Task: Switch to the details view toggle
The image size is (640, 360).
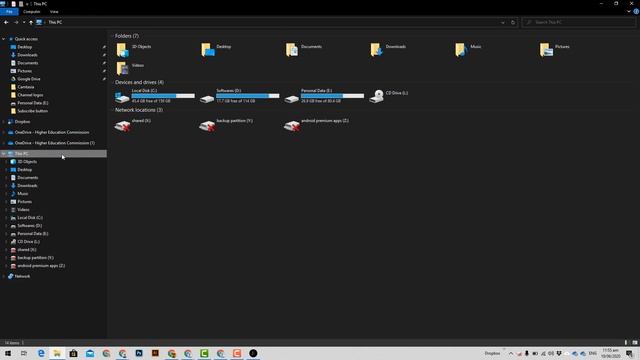Action: click(626, 342)
